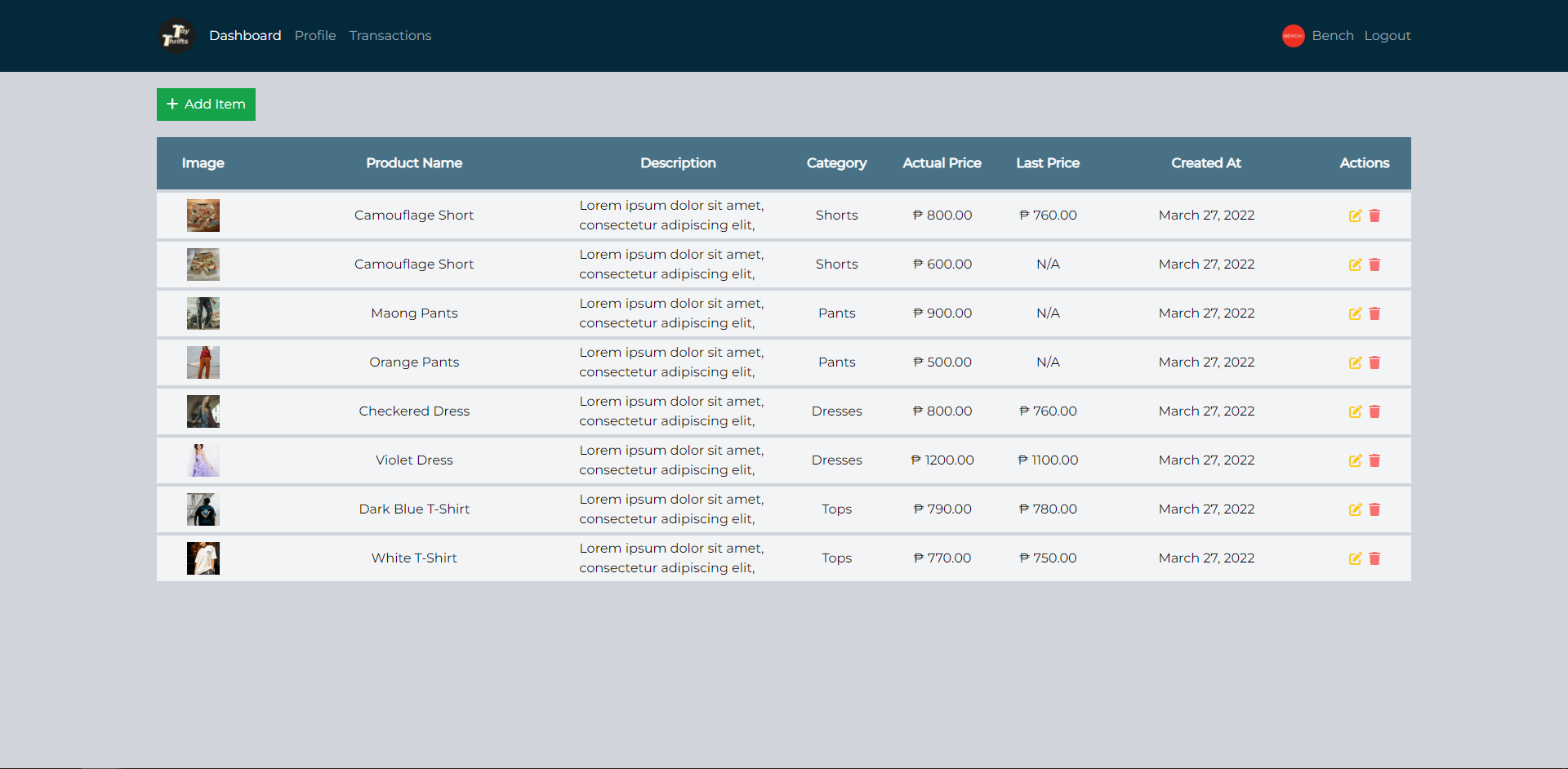Delete the Checkered Dress item
Viewport: 1568px width, 769px height.
coord(1374,411)
